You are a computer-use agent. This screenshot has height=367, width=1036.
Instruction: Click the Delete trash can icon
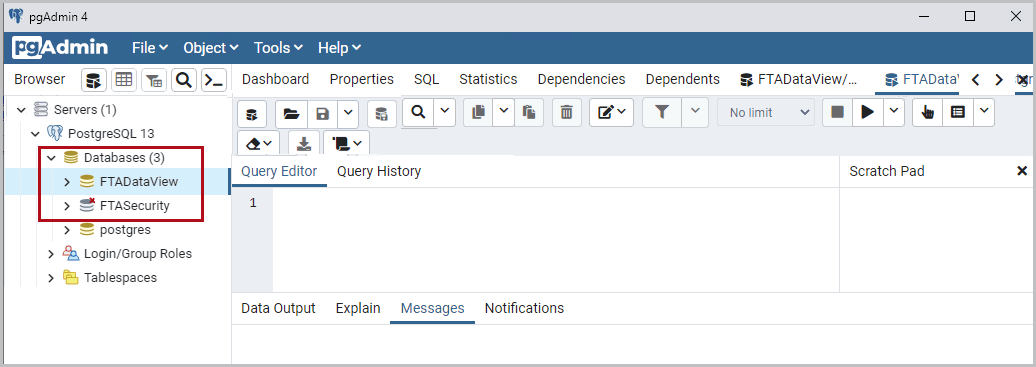pyautogui.click(x=566, y=113)
